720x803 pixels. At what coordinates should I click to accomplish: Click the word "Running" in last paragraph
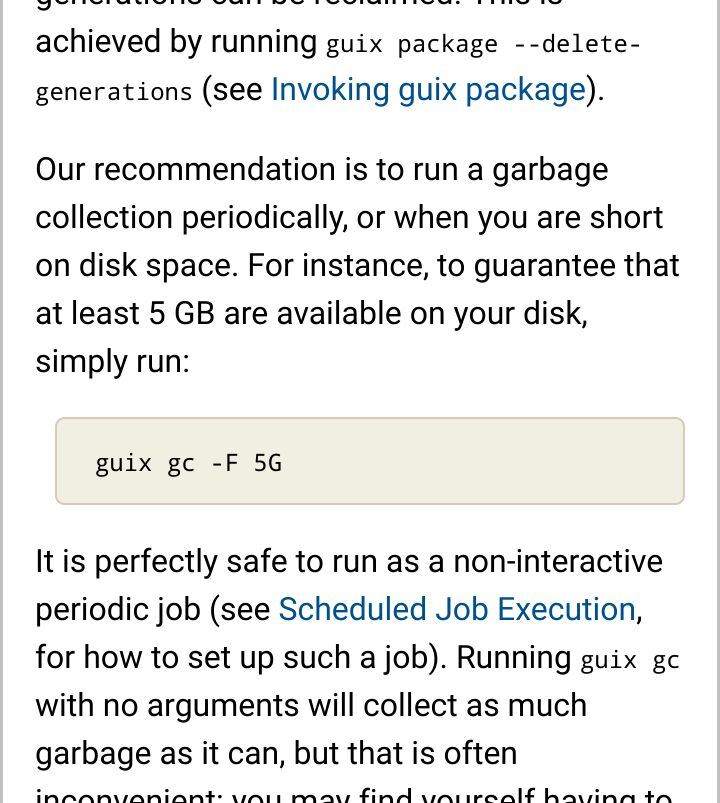[514, 657]
